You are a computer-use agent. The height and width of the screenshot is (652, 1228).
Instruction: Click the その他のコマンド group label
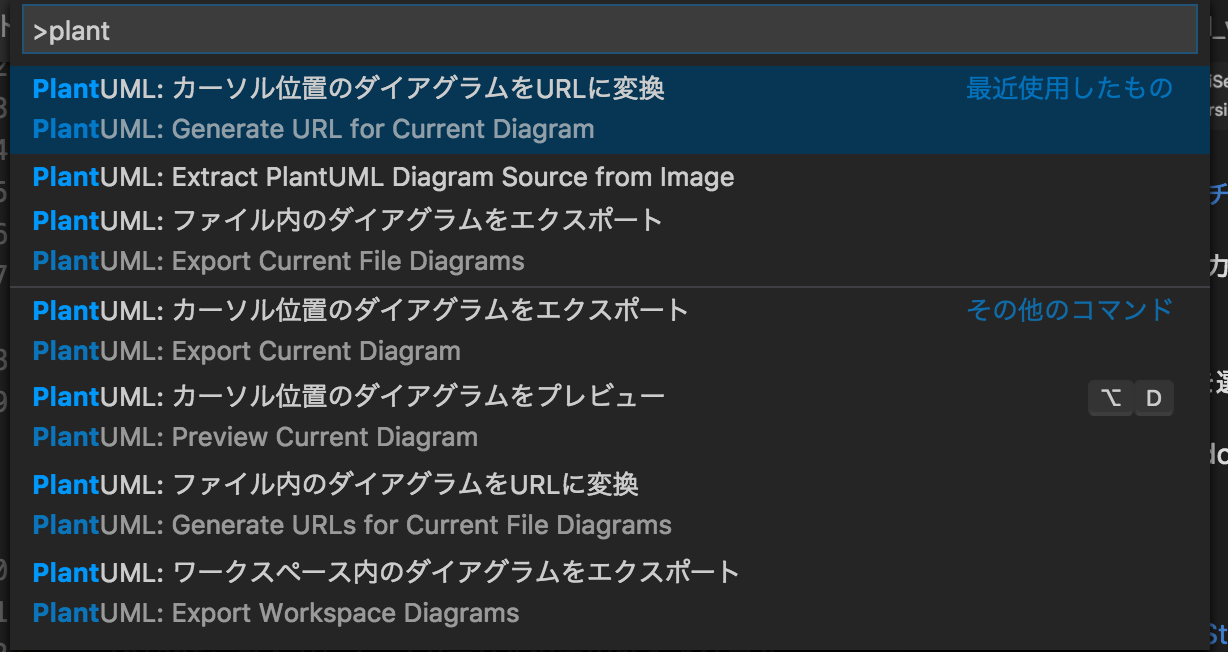[1069, 310]
